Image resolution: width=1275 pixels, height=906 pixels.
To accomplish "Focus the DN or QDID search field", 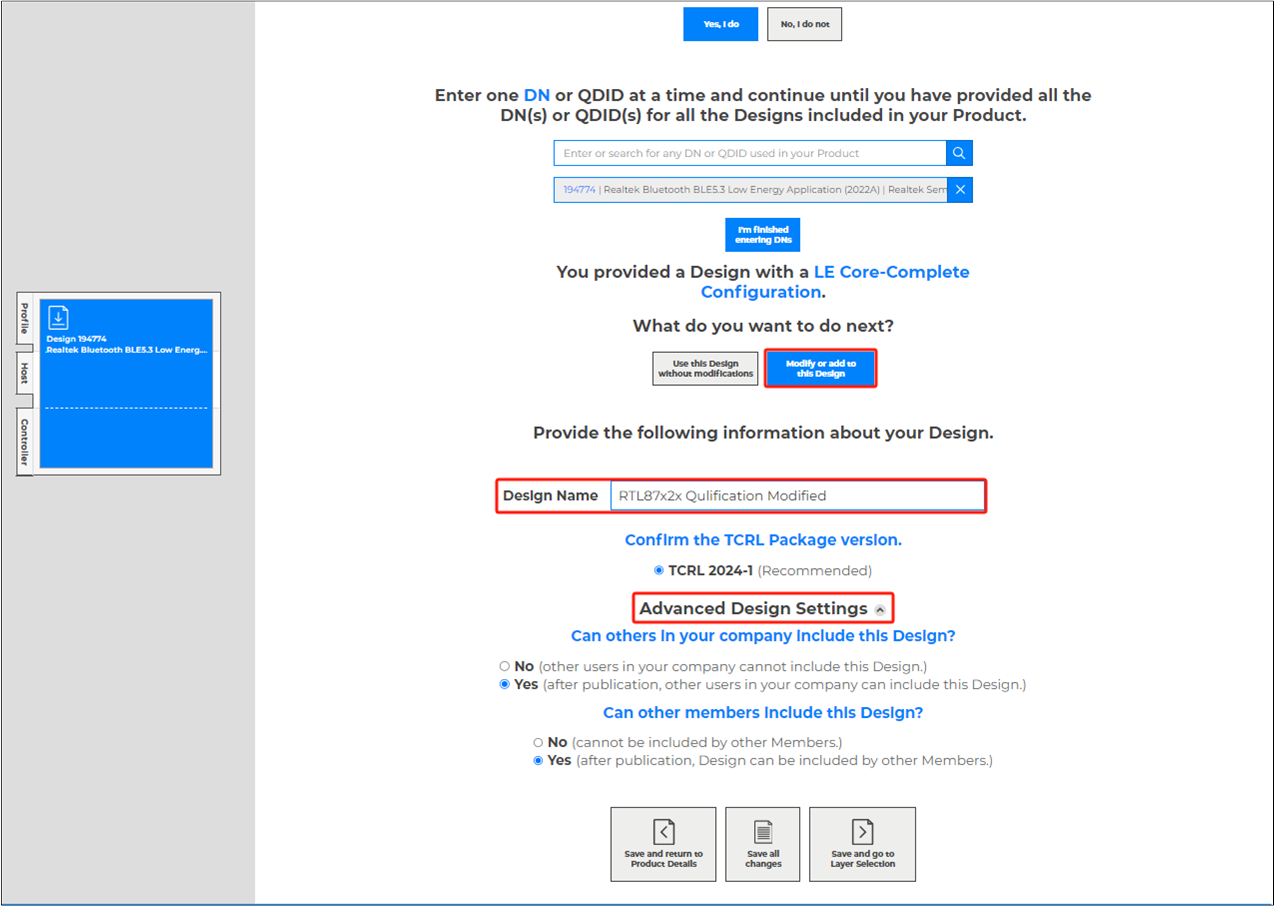I will [x=750, y=153].
